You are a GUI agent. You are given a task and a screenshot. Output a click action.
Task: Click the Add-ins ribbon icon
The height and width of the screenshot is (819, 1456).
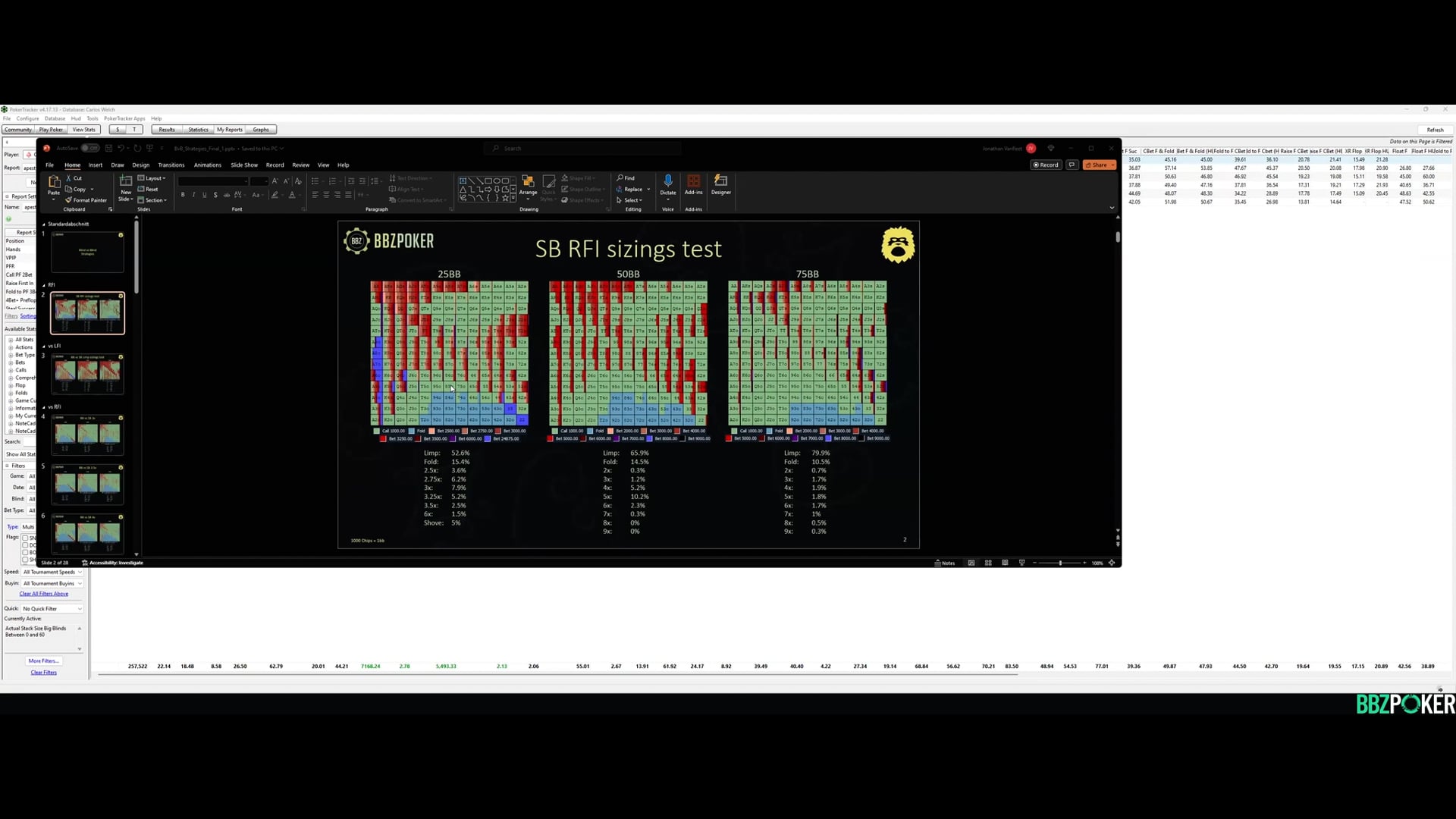(693, 181)
